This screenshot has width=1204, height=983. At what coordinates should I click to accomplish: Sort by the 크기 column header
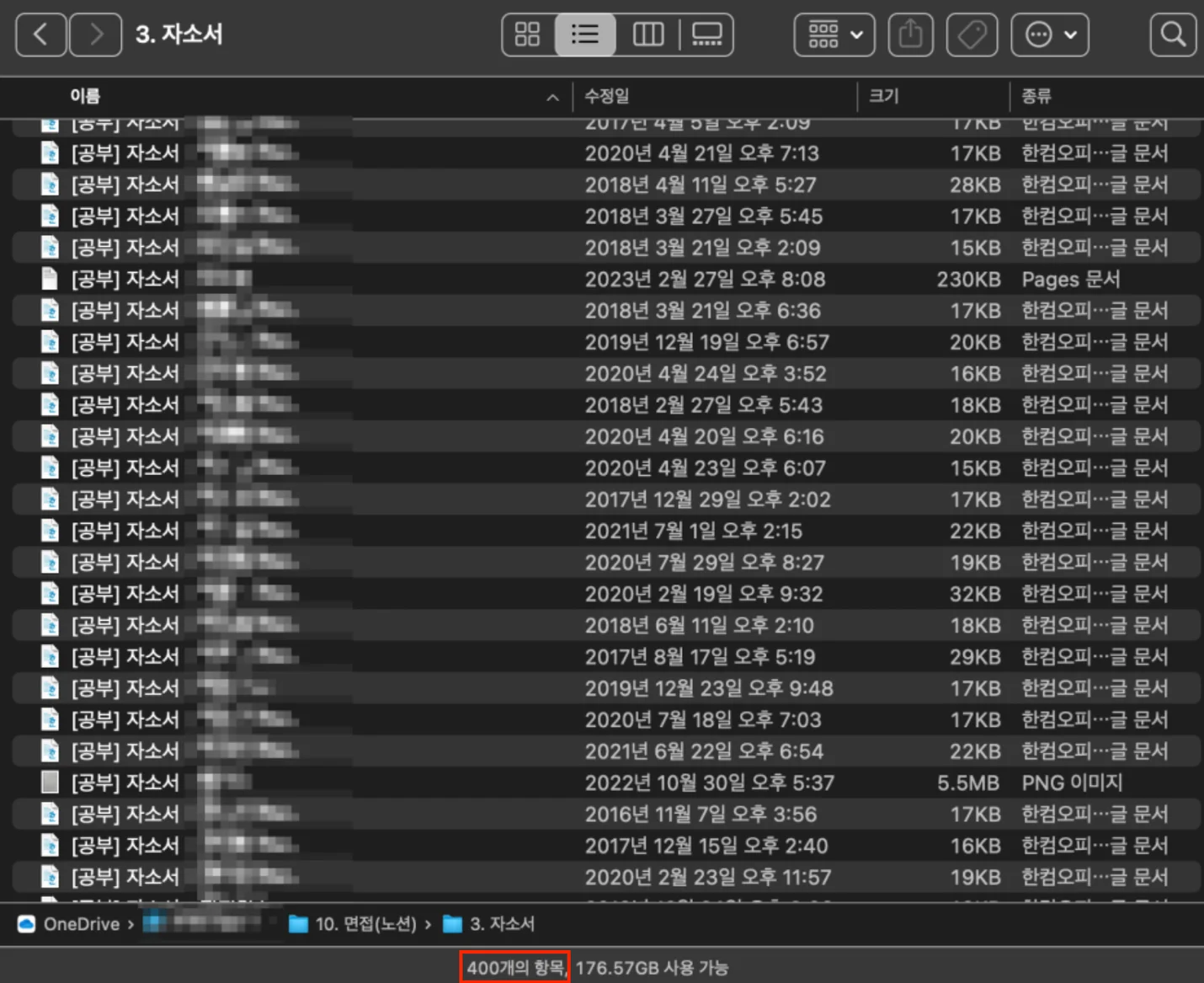884,96
